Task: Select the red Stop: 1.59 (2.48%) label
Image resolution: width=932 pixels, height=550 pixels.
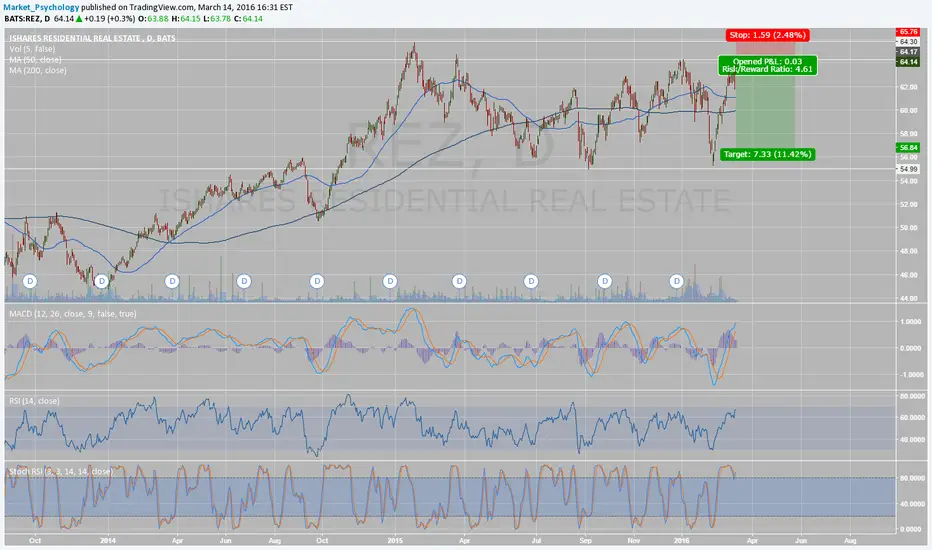Action: tap(767, 35)
